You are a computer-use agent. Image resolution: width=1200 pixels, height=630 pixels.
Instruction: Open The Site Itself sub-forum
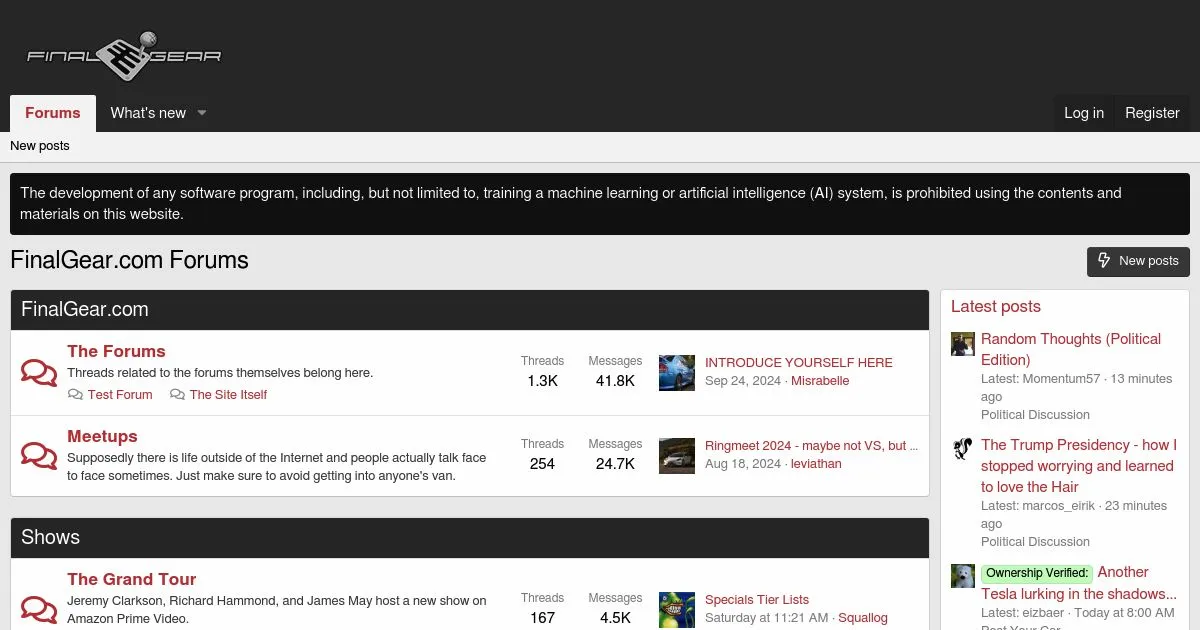[228, 395]
